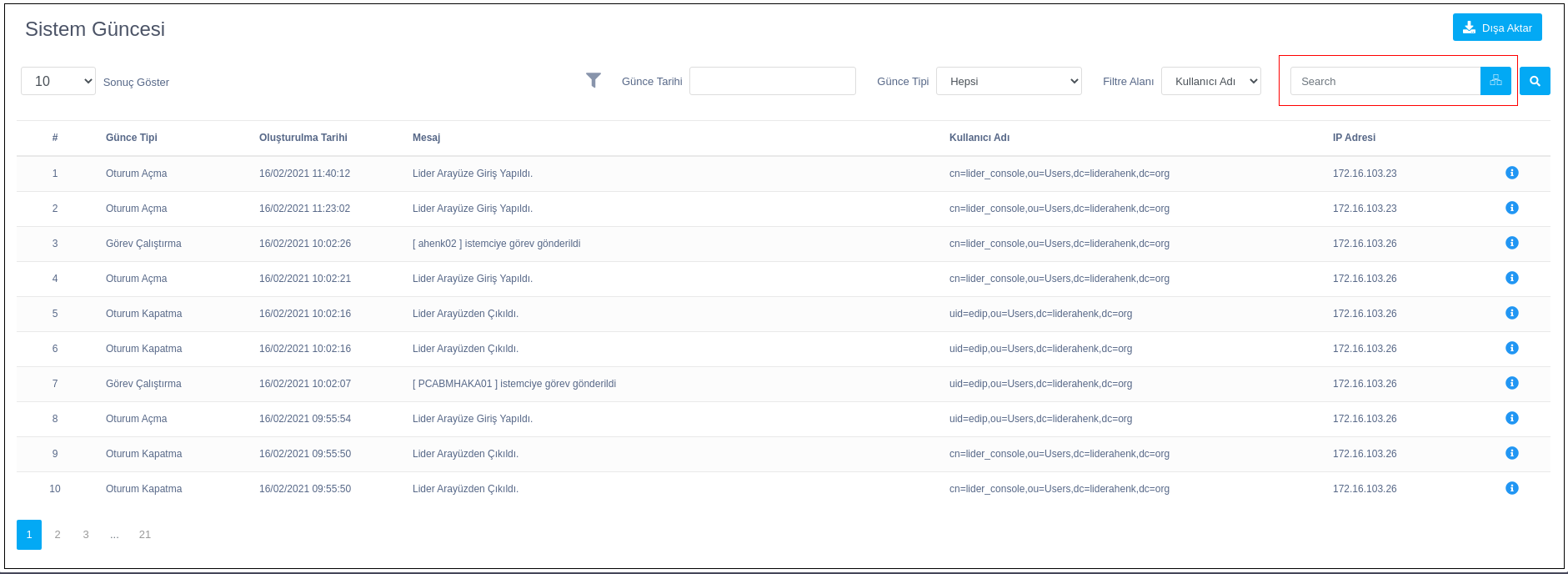Jump to last page 21
1568x574 pixels.
(x=145, y=535)
